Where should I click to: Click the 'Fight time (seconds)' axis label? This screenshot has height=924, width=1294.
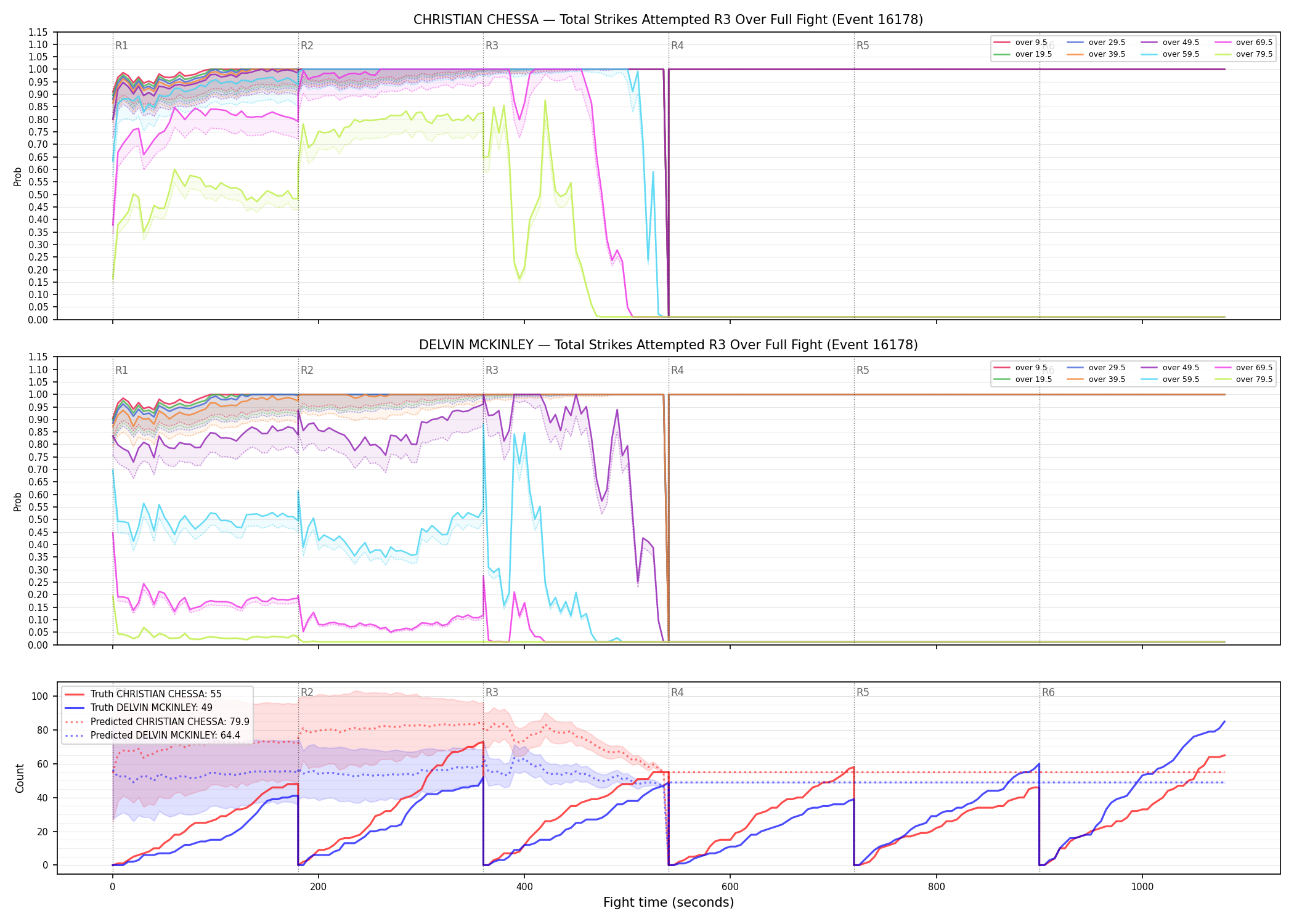point(669,902)
